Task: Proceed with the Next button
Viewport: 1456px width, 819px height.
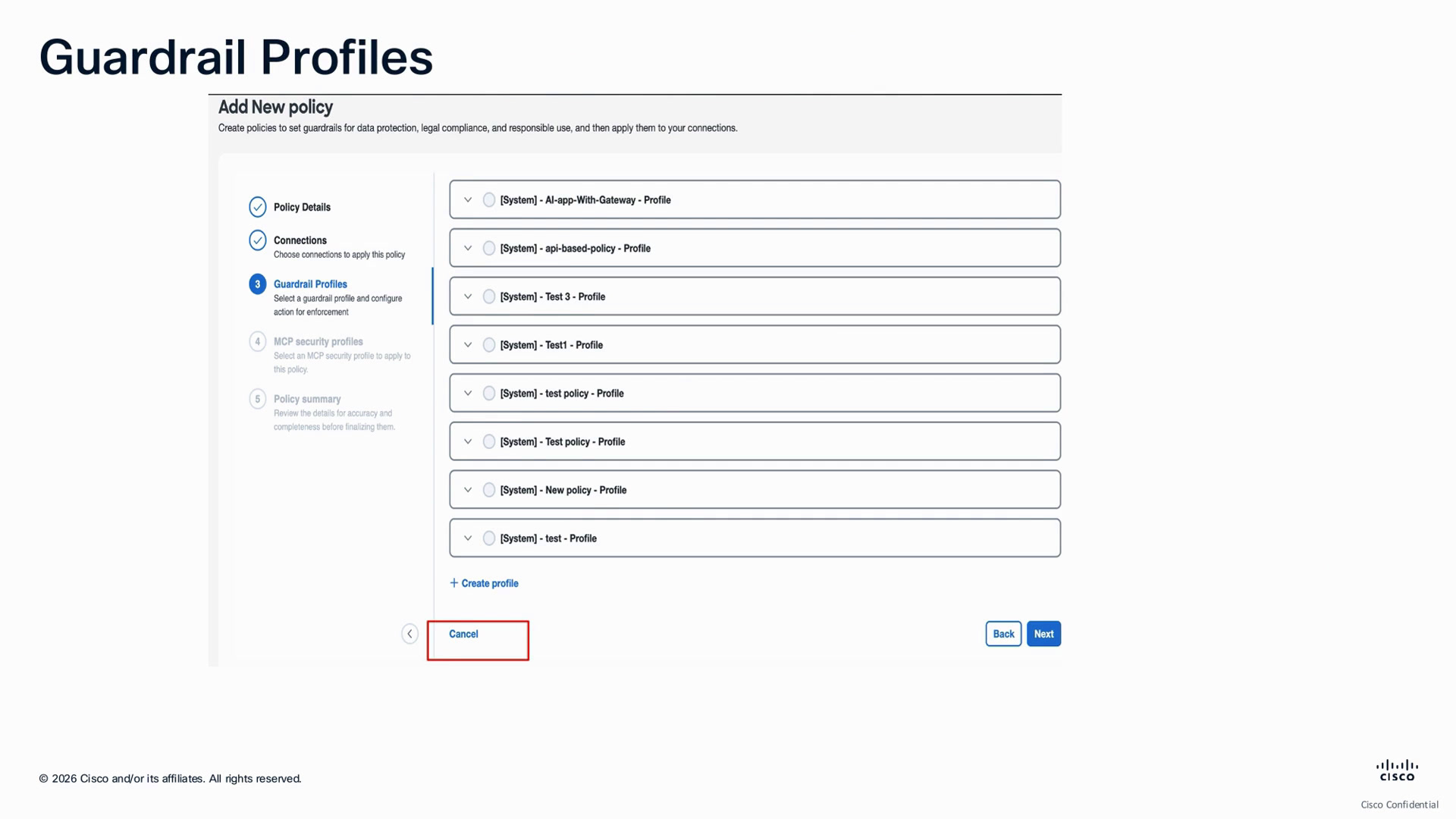Action: tap(1043, 634)
